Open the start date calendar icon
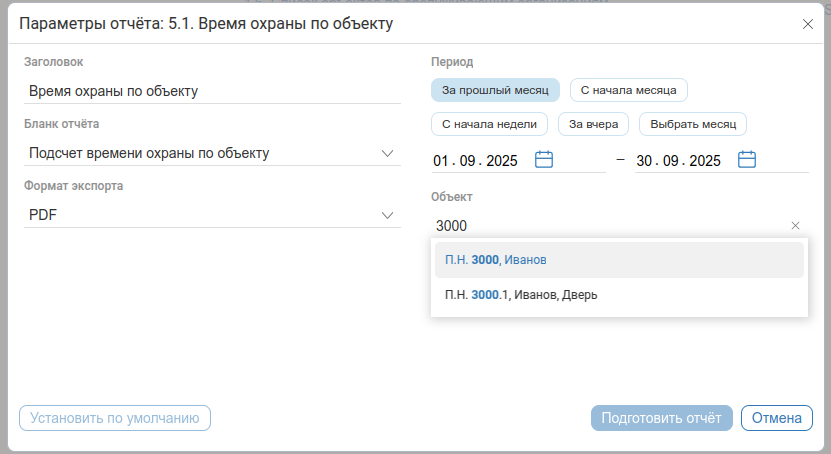831x454 pixels. (544, 159)
